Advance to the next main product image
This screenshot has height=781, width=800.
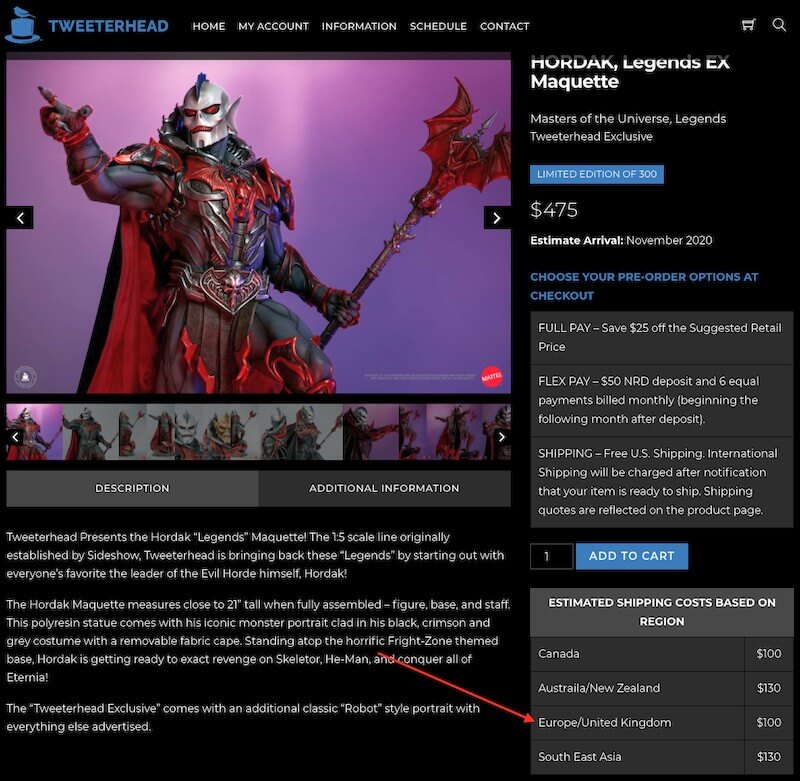click(x=497, y=218)
